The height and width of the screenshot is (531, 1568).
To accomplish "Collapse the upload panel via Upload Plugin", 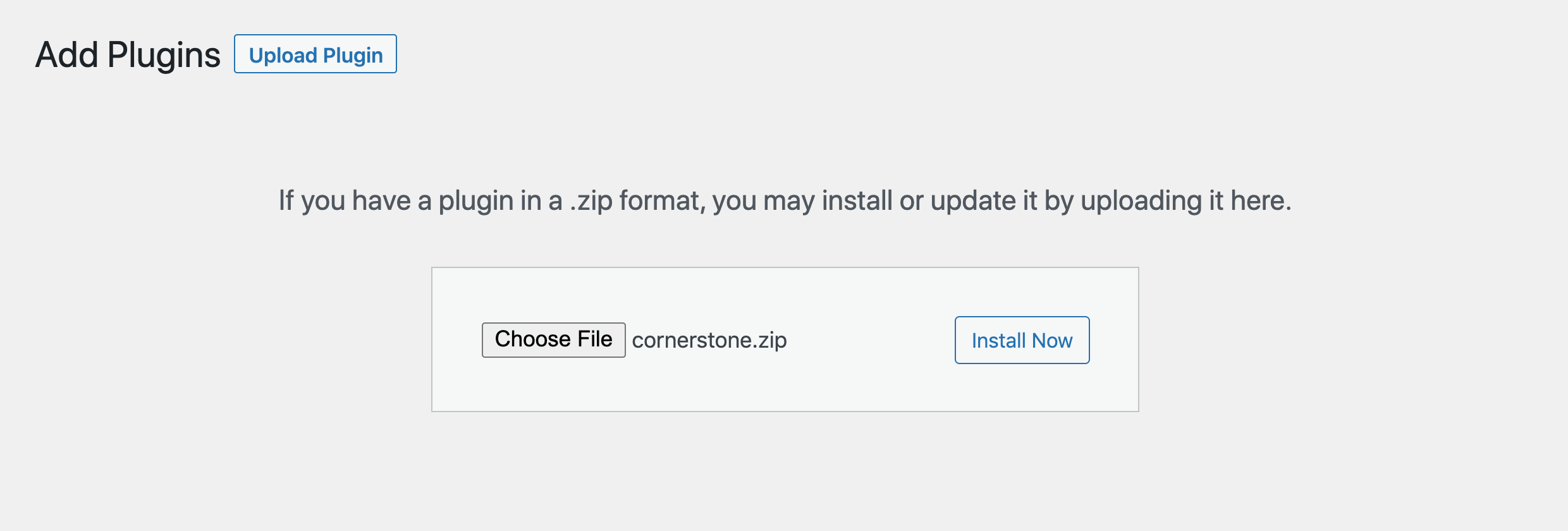I will (315, 54).
